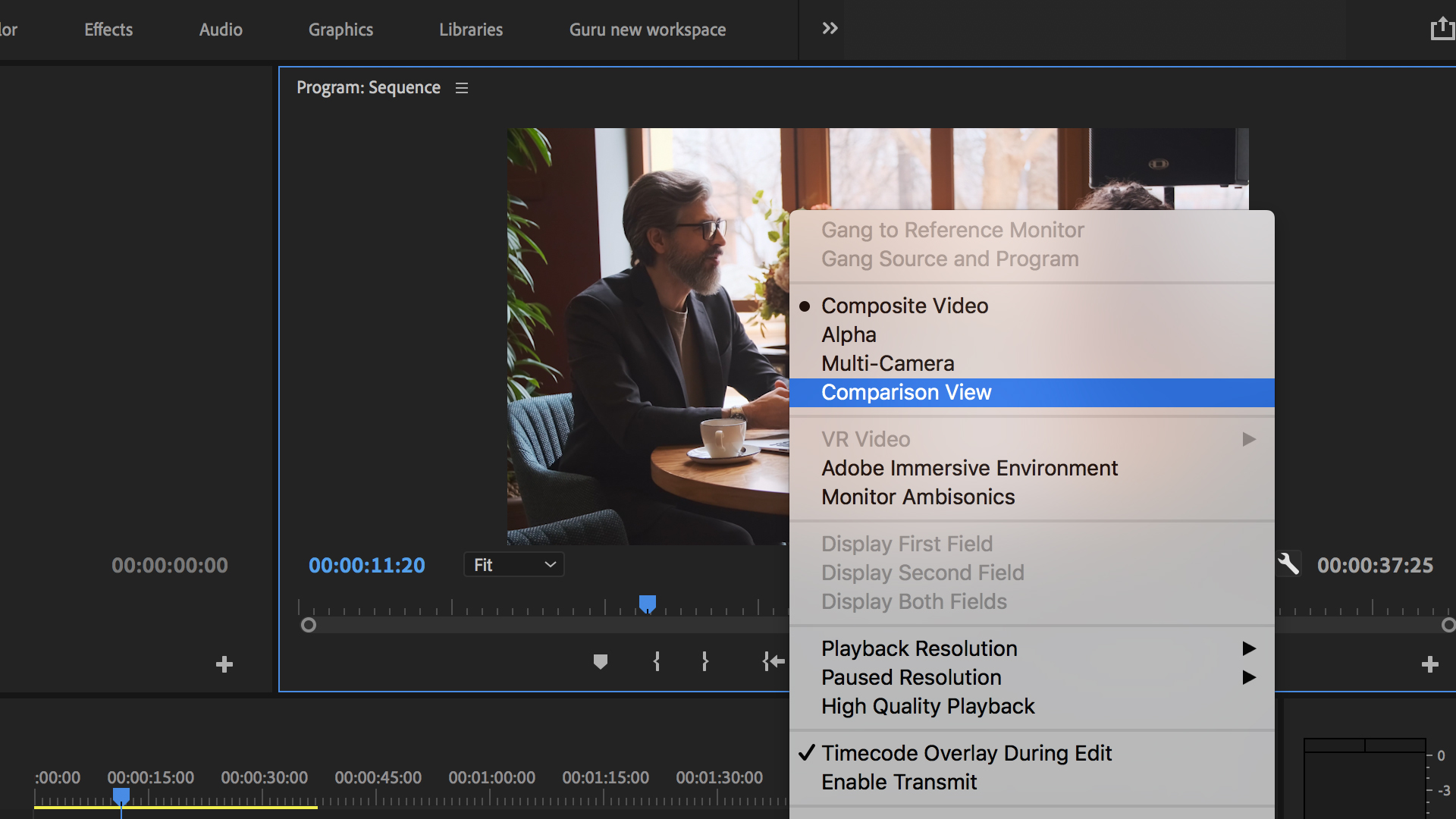1456x819 pixels.
Task: Uncheck Timecode Overlay During Edit
Action: 966,753
